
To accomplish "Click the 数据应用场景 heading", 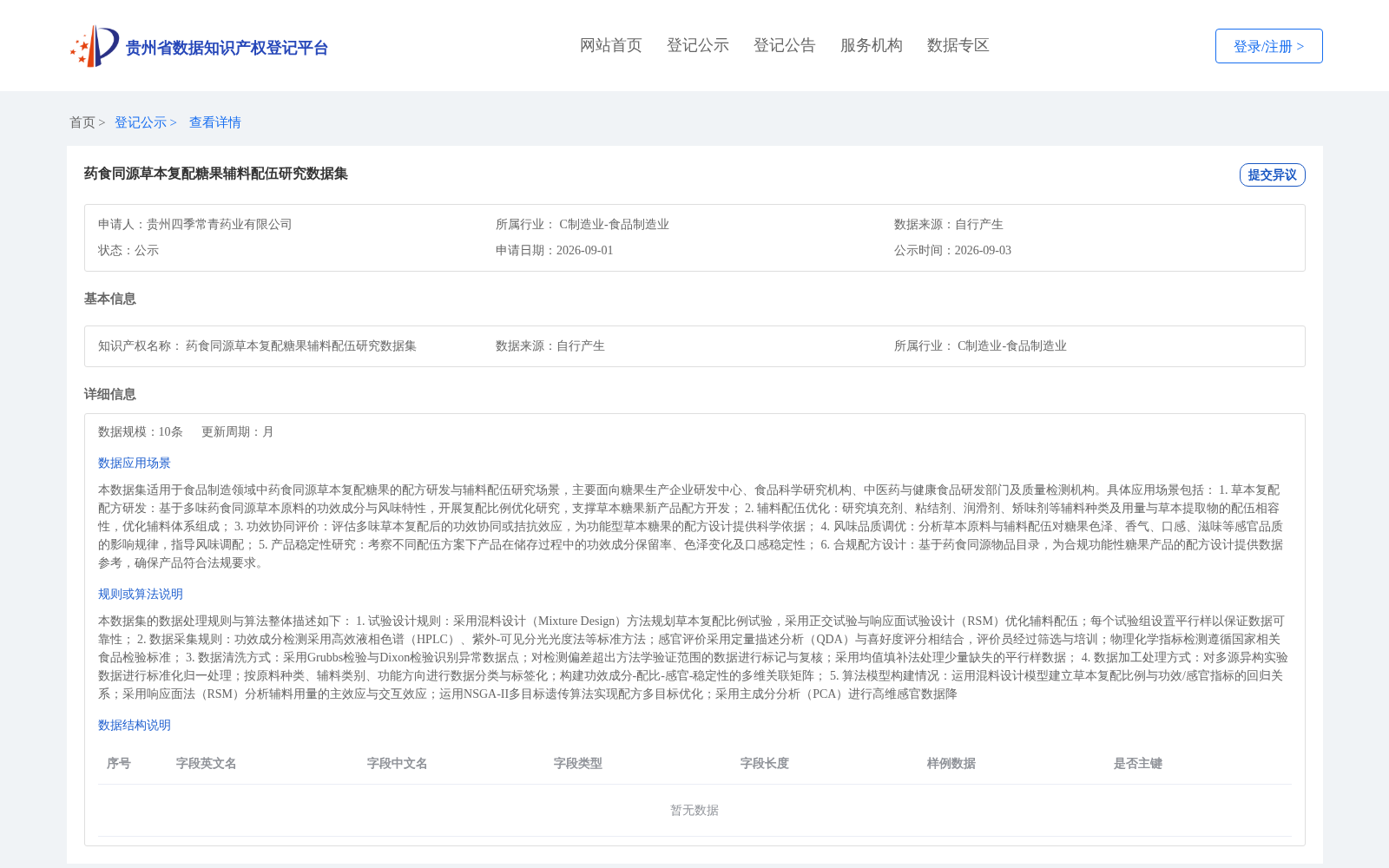I will coord(135,463).
